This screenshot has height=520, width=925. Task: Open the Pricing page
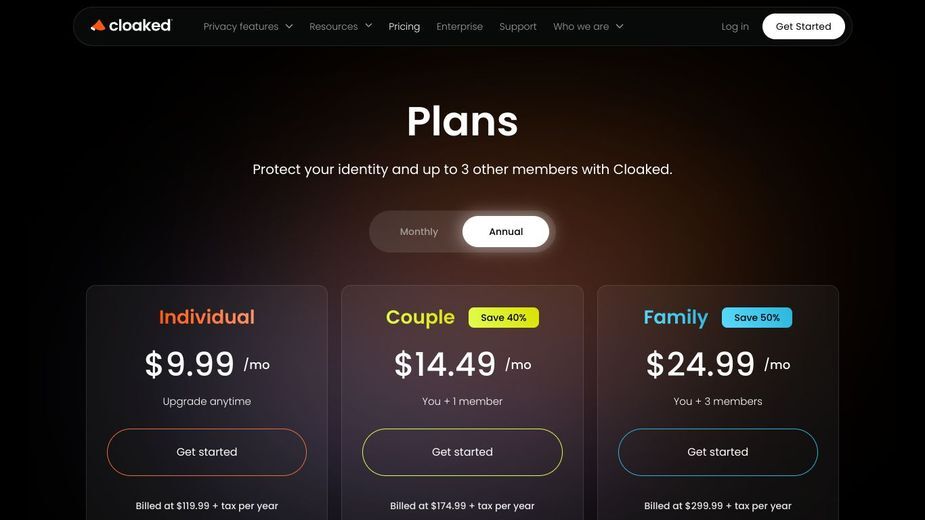[404, 27]
